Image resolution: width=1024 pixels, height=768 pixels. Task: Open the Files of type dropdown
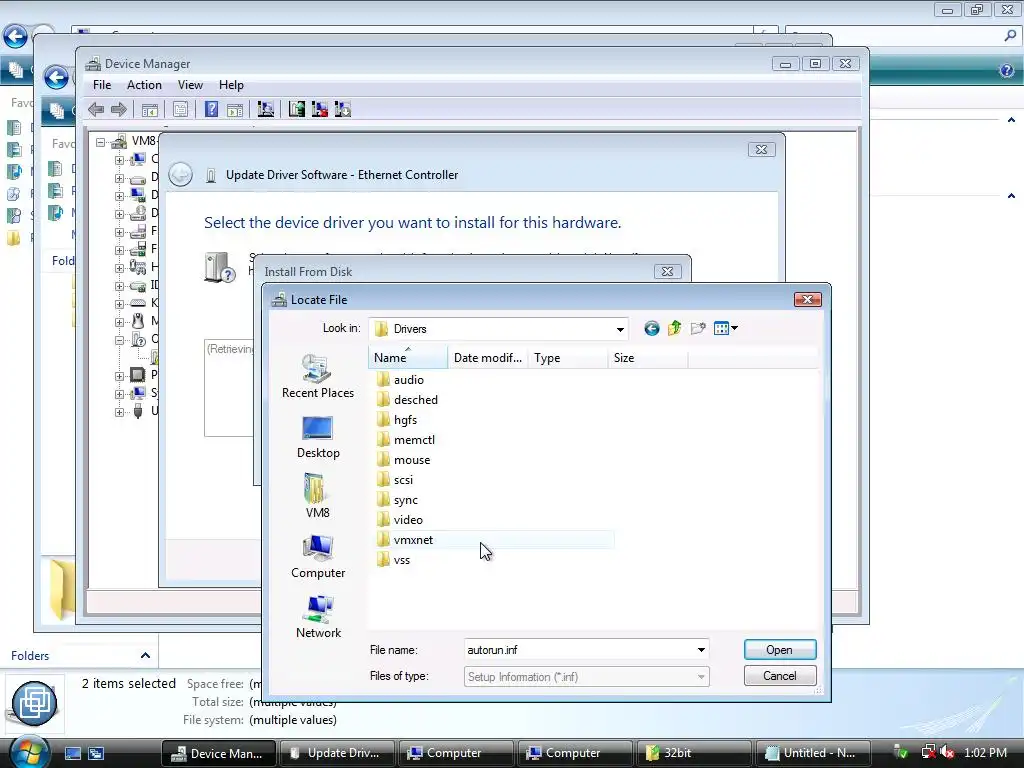pos(586,677)
